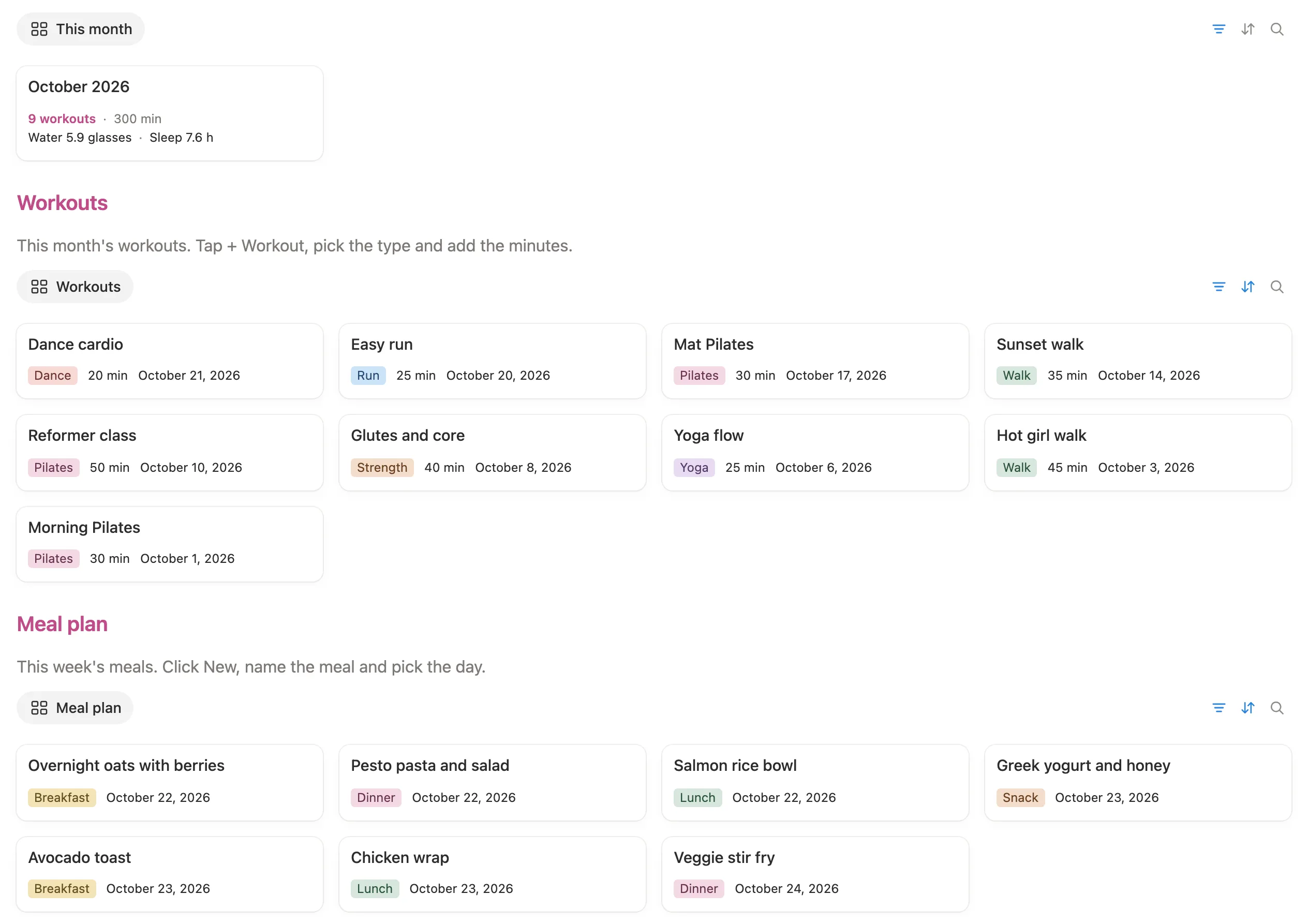The width and height of the screenshot is (1308, 924).
Task: Open the Dance cardio workout card
Action: (x=170, y=361)
